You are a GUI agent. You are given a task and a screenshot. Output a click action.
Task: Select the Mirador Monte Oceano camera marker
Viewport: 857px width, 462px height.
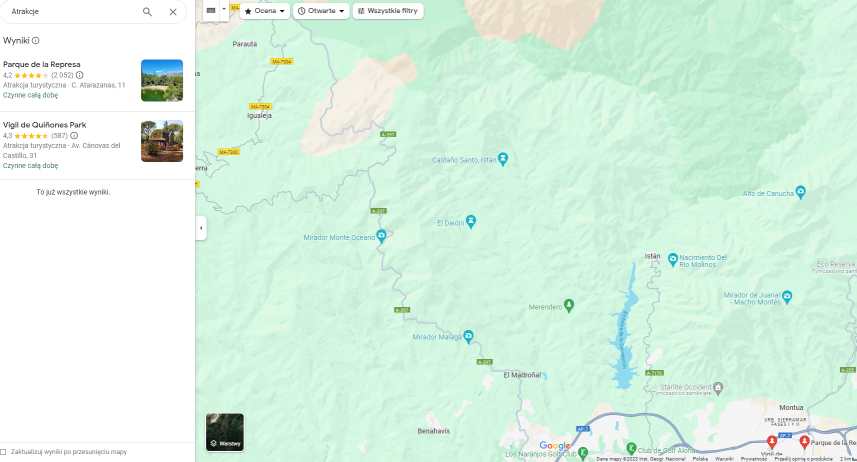[381, 236]
